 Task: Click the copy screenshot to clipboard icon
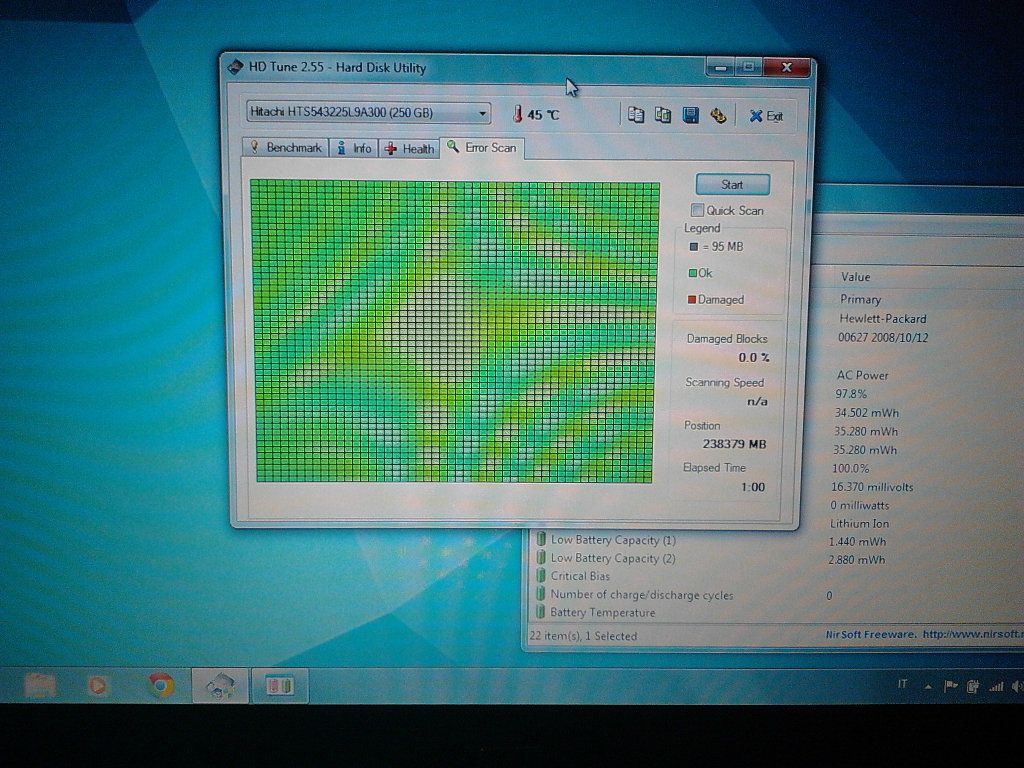tap(662, 115)
